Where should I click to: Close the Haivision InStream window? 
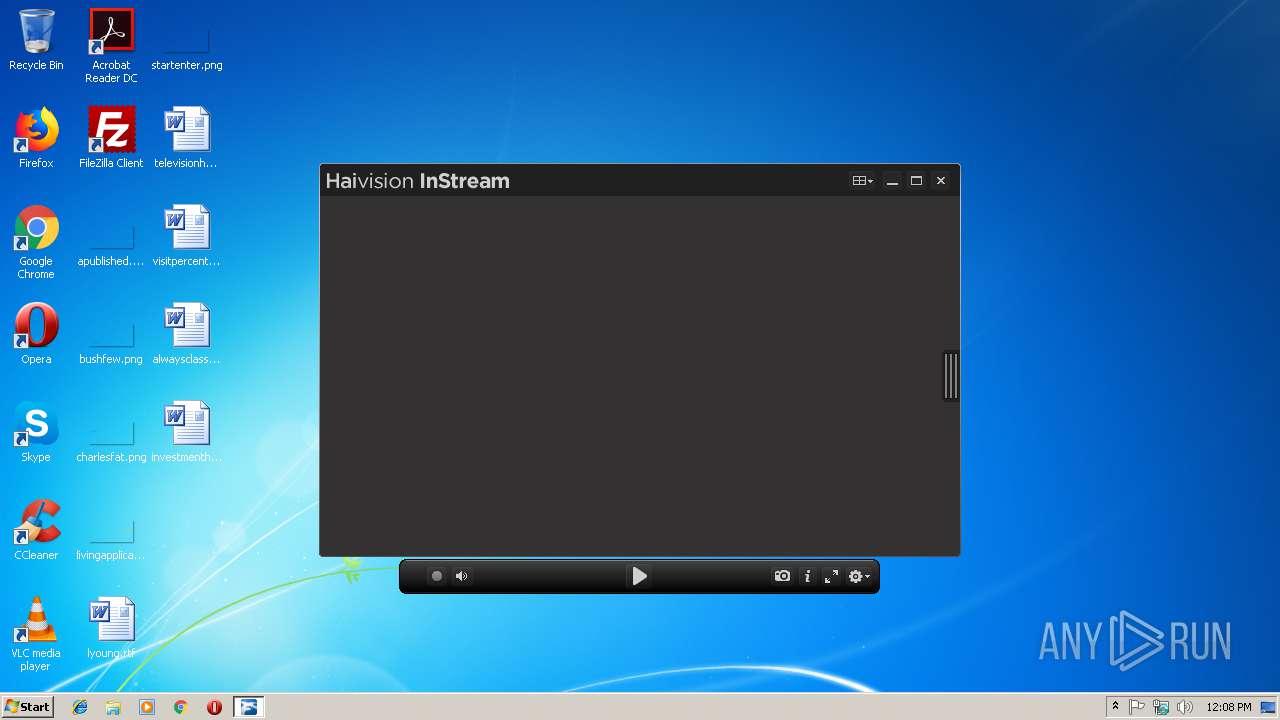pyautogui.click(x=940, y=181)
